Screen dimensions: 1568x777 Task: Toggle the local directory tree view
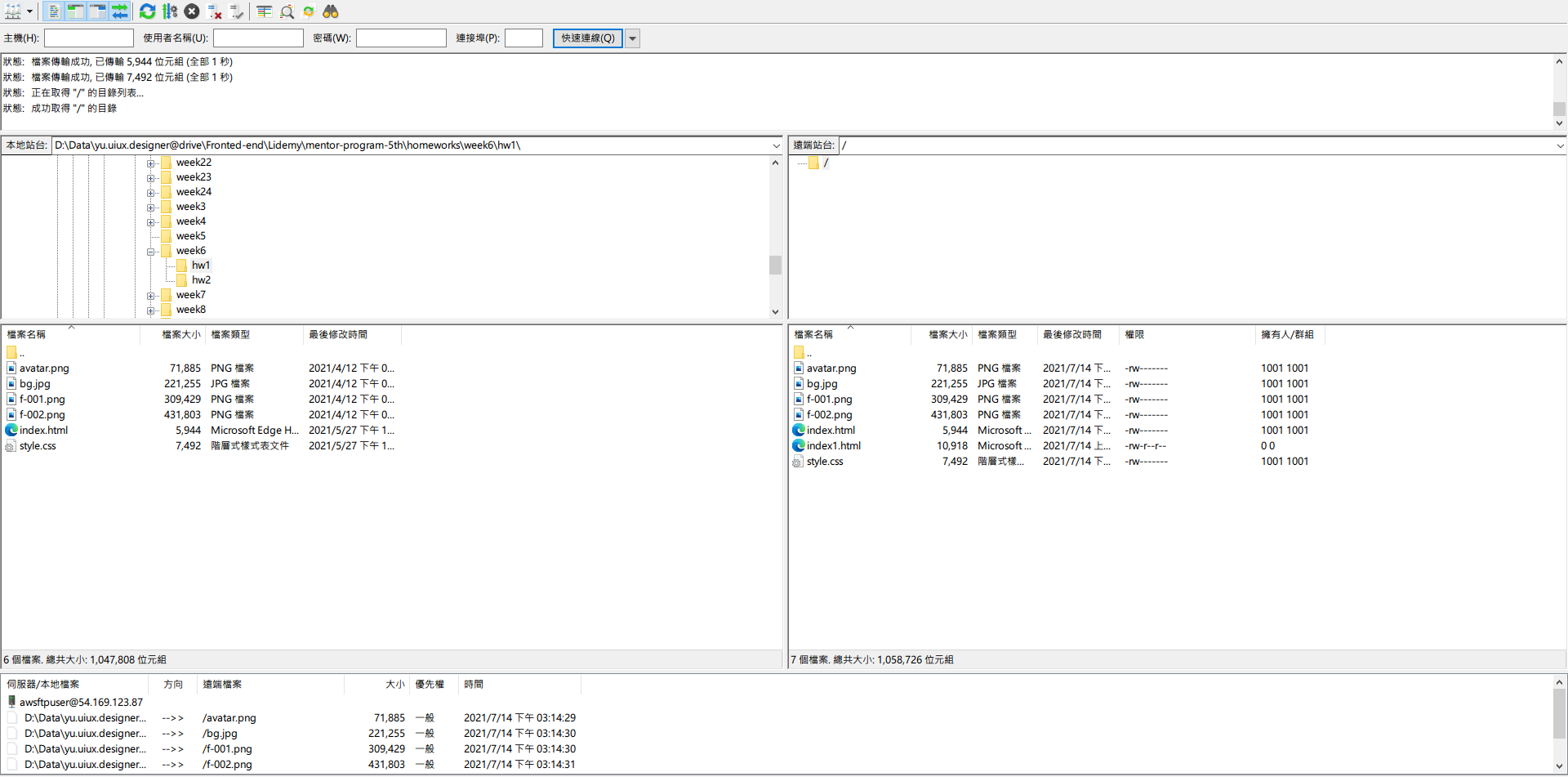coord(75,11)
